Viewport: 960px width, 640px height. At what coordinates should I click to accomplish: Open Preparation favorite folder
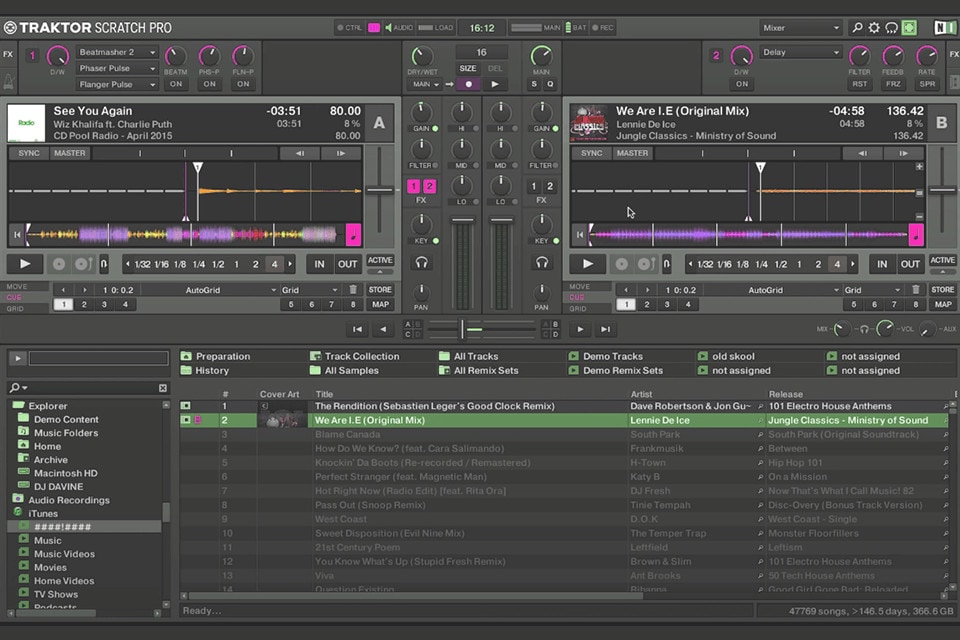[x=216, y=356]
